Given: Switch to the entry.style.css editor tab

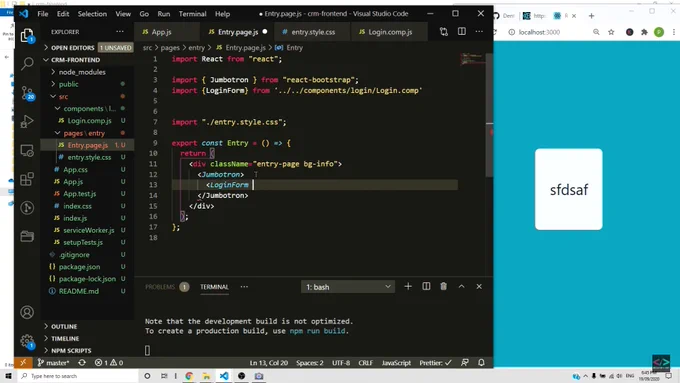Looking at the screenshot, I should click(313, 32).
